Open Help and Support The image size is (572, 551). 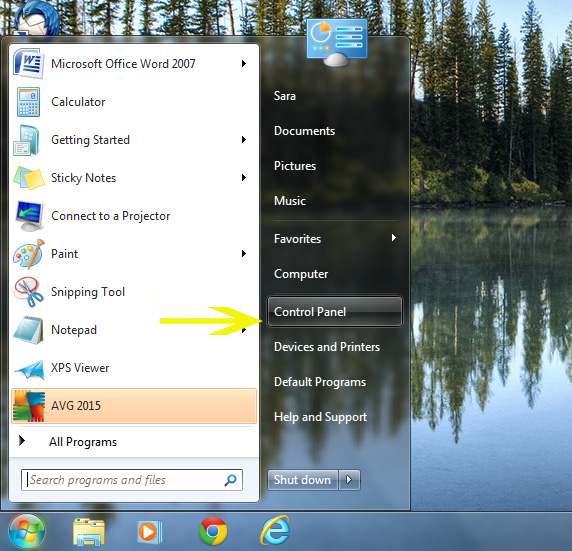coord(320,417)
